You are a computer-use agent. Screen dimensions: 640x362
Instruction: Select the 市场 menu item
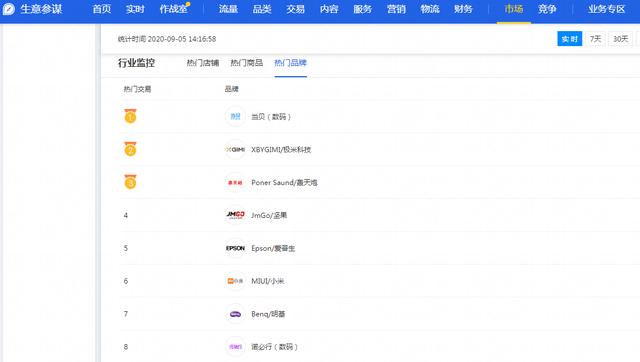513,9
